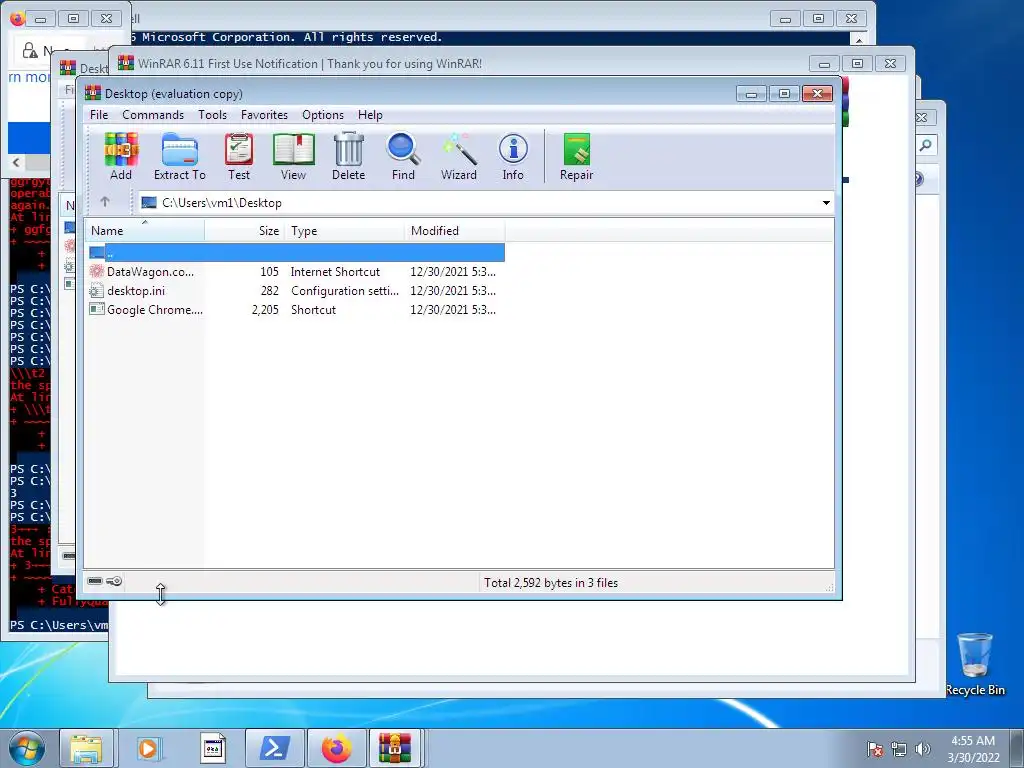Click the WinRAR First Use Notification title bar
Screen dimensions: 1024x768
pyautogui.click(x=457, y=63)
